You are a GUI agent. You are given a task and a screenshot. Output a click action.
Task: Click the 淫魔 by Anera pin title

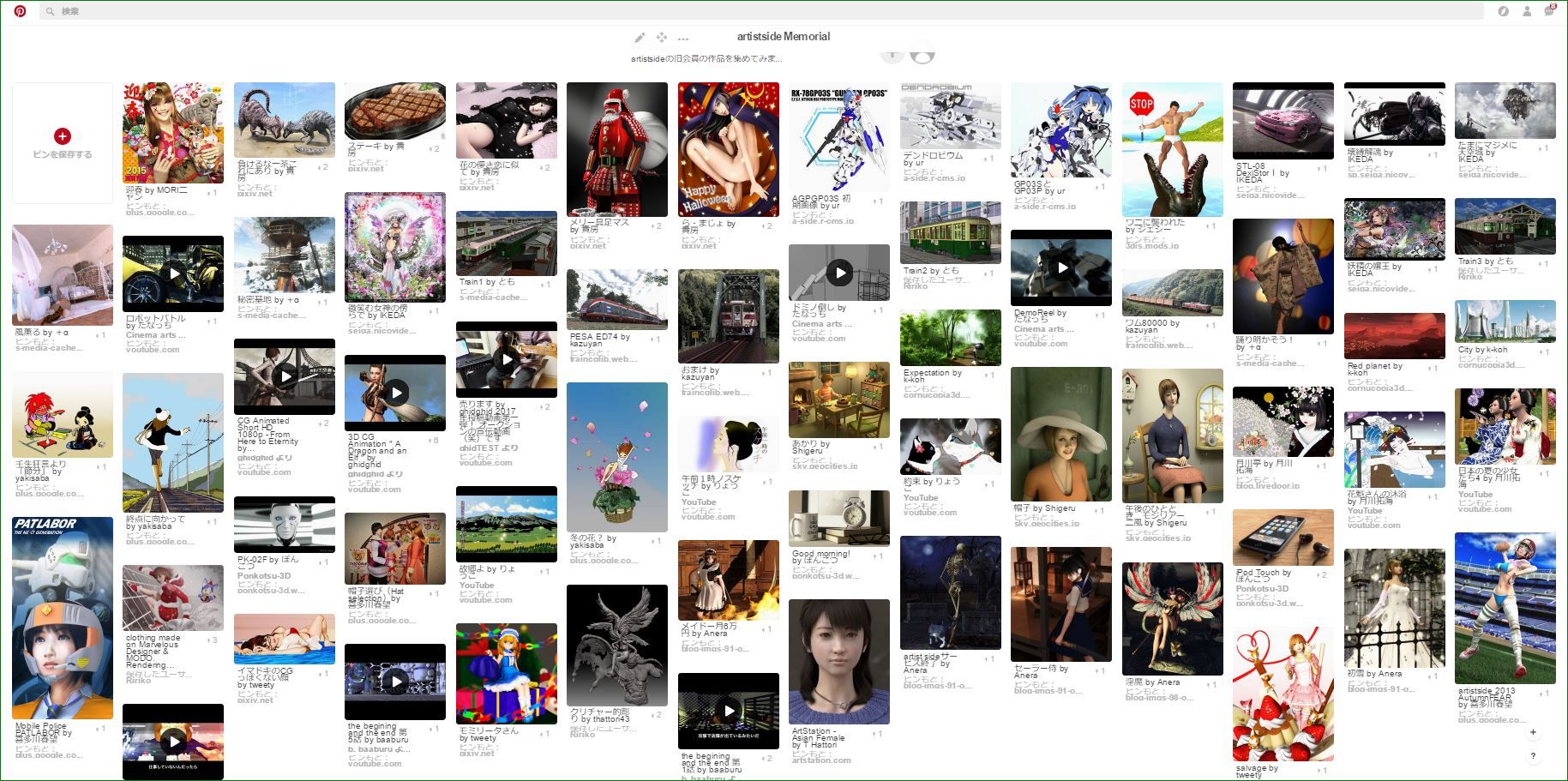pos(1152,682)
